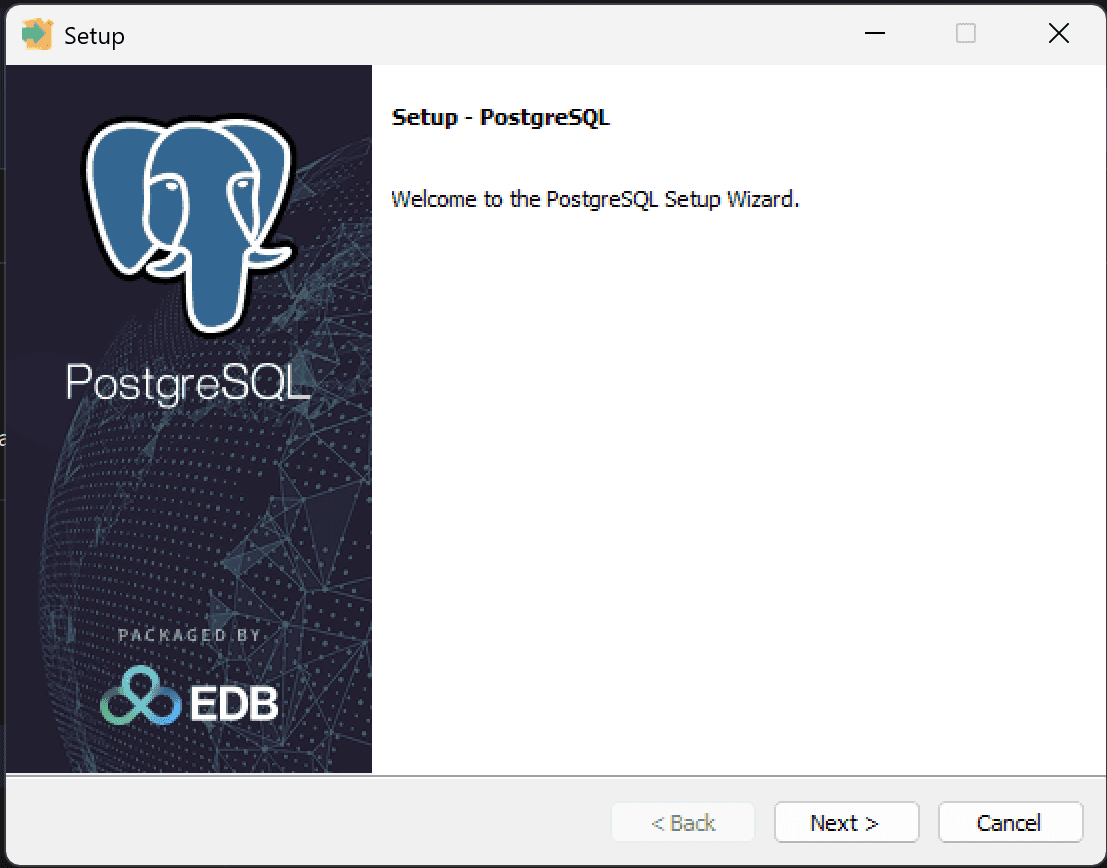
Task: Click the 'Setup' window title text
Action: click(94, 36)
